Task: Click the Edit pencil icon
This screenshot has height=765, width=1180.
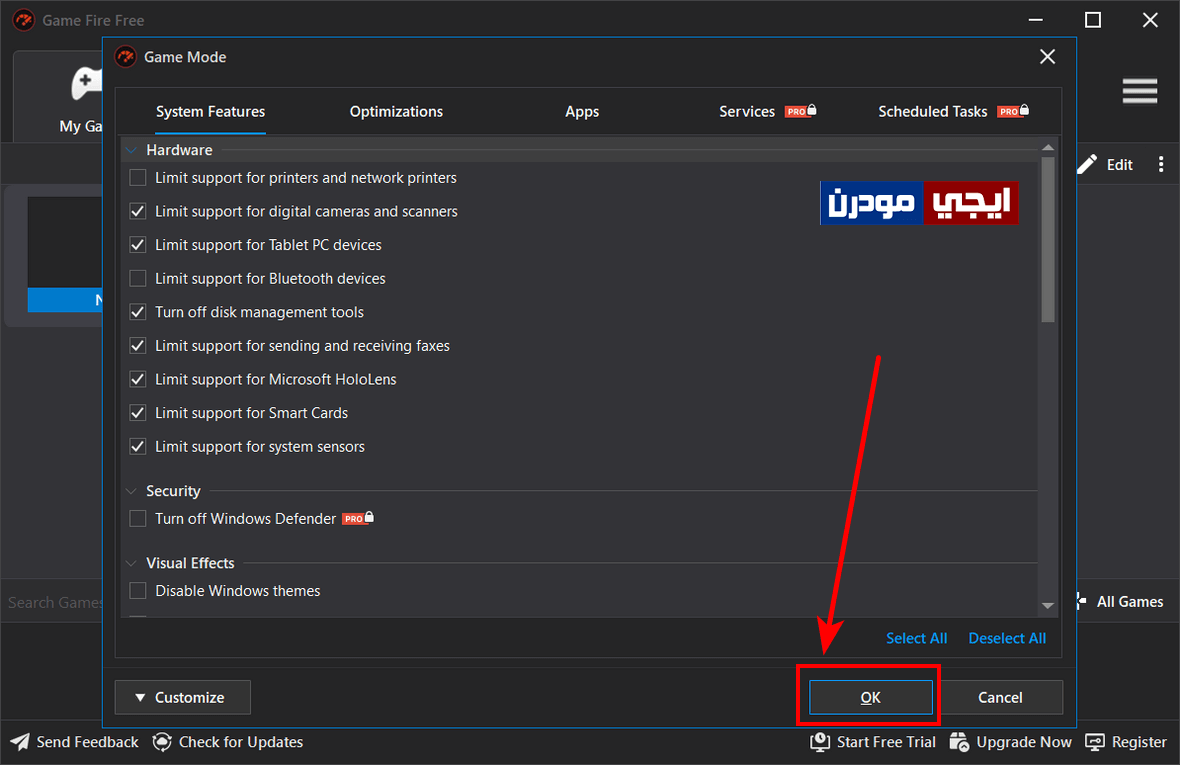Action: (1087, 165)
